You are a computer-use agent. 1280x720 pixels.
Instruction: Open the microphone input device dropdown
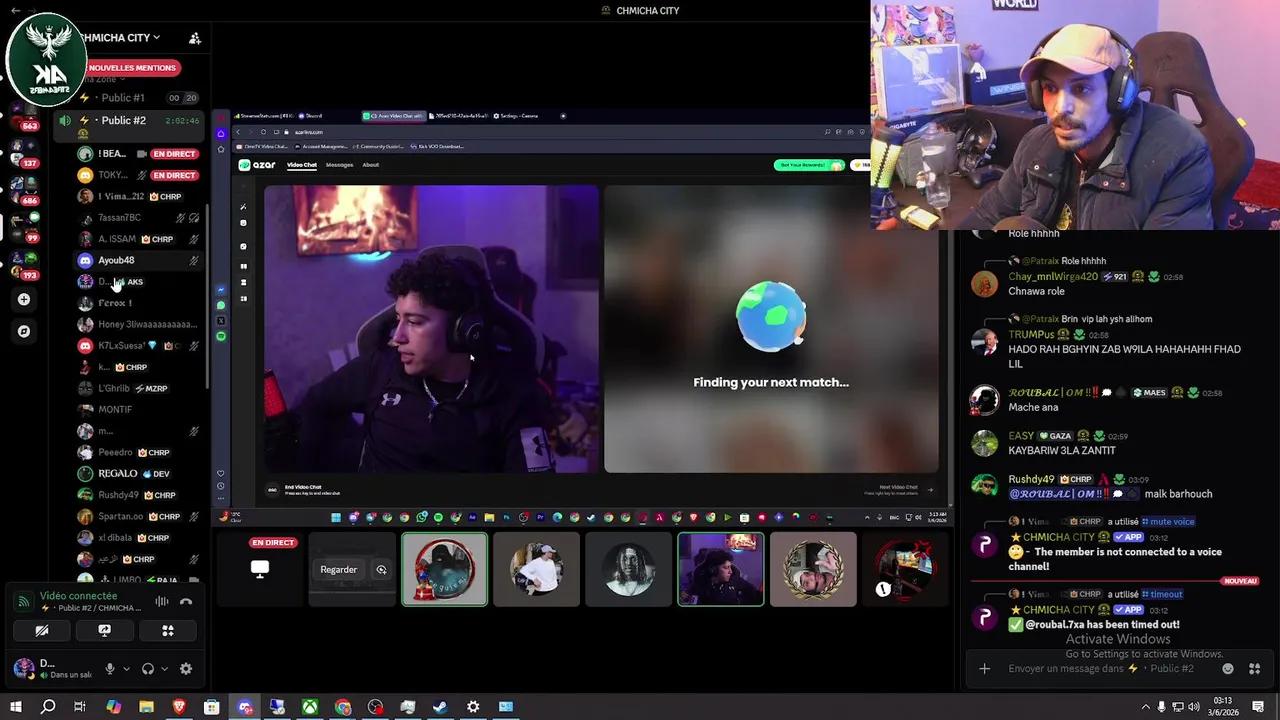point(126,669)
